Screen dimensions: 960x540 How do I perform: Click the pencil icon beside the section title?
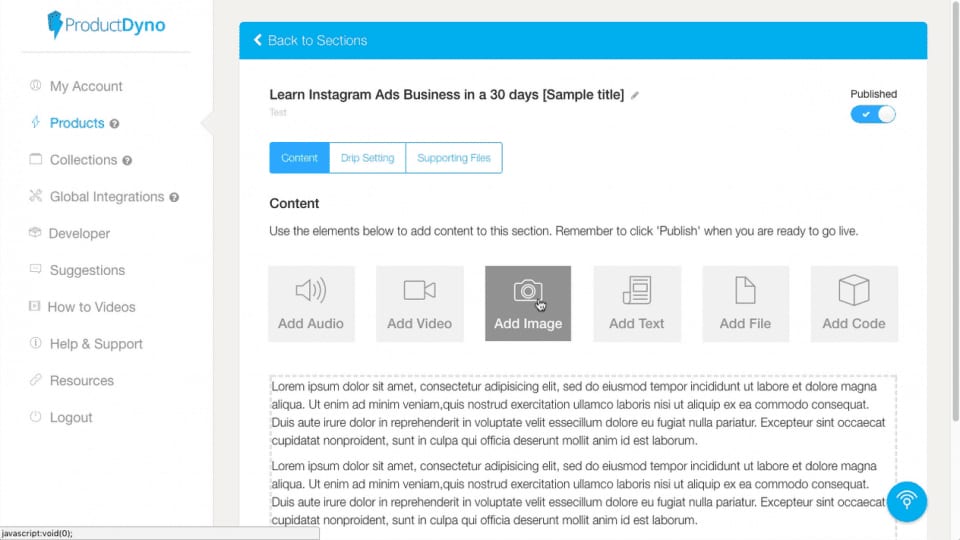tap(635, 96)
